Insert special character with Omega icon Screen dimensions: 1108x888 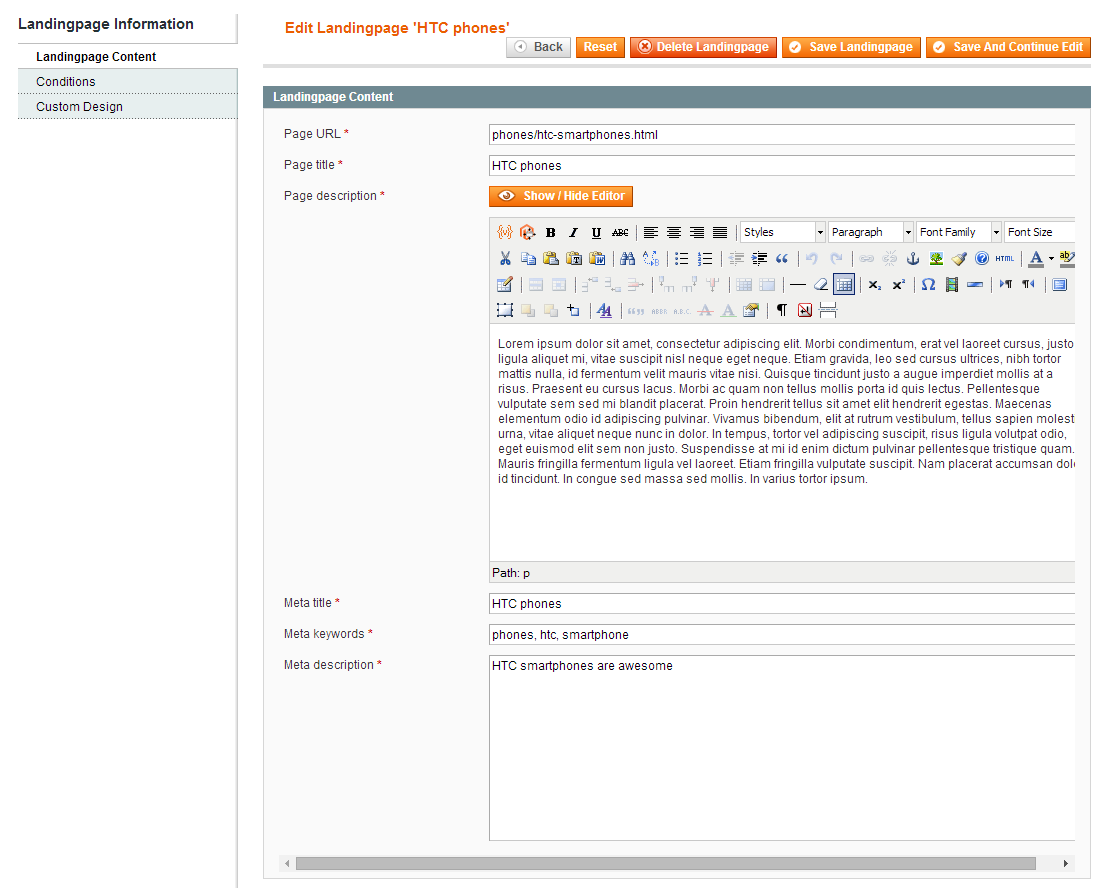click(929, 285)
